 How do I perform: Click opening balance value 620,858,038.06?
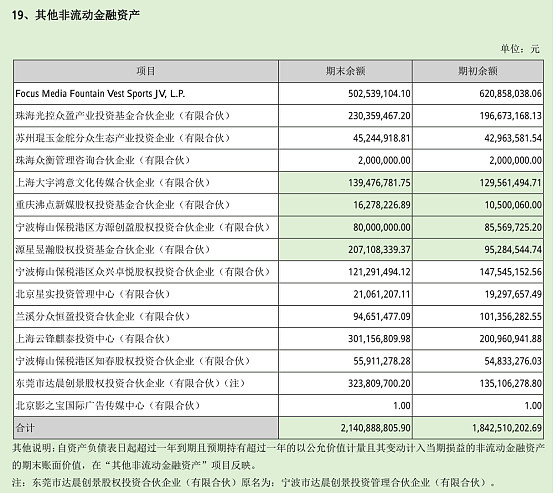click(x=510, y=94)
